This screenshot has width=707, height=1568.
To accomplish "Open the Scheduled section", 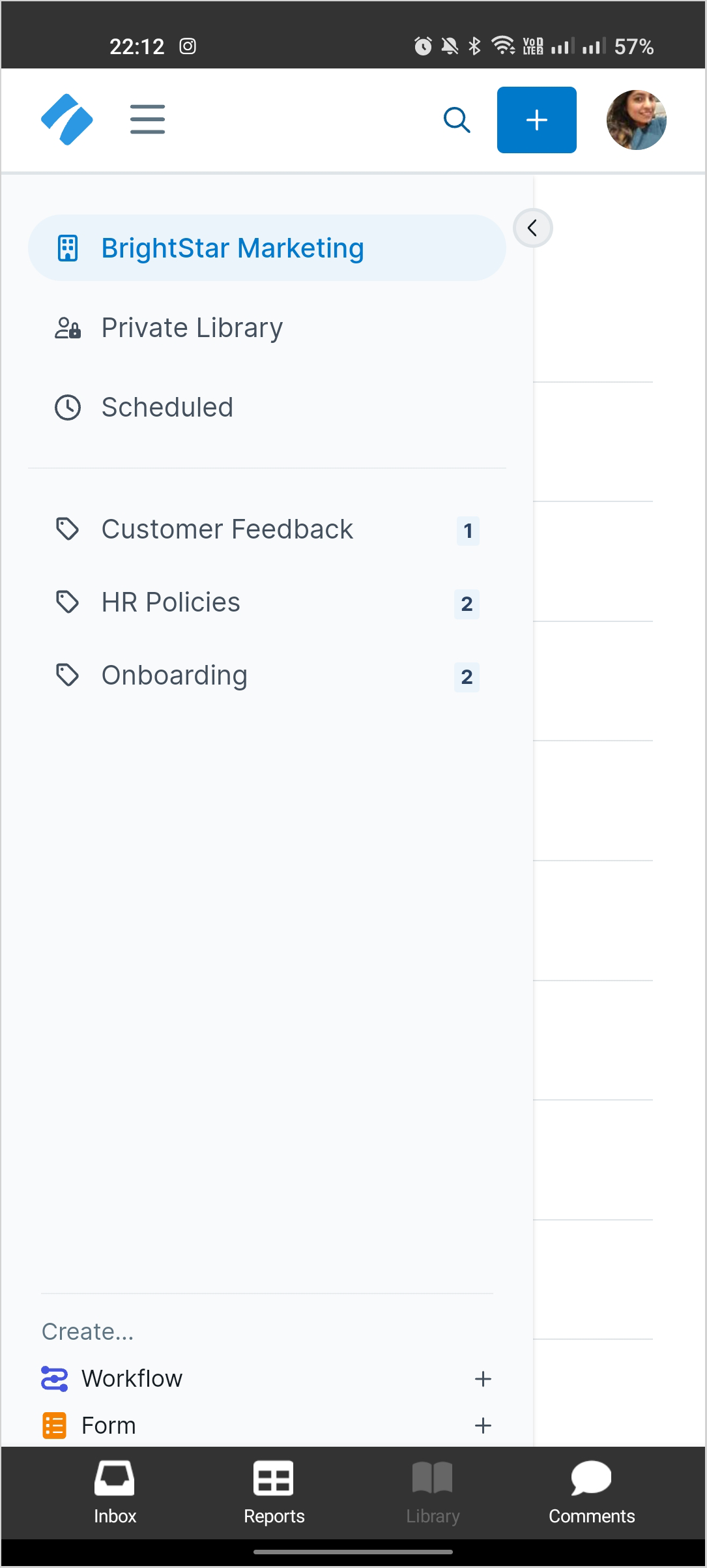I will tap(267, 407).
